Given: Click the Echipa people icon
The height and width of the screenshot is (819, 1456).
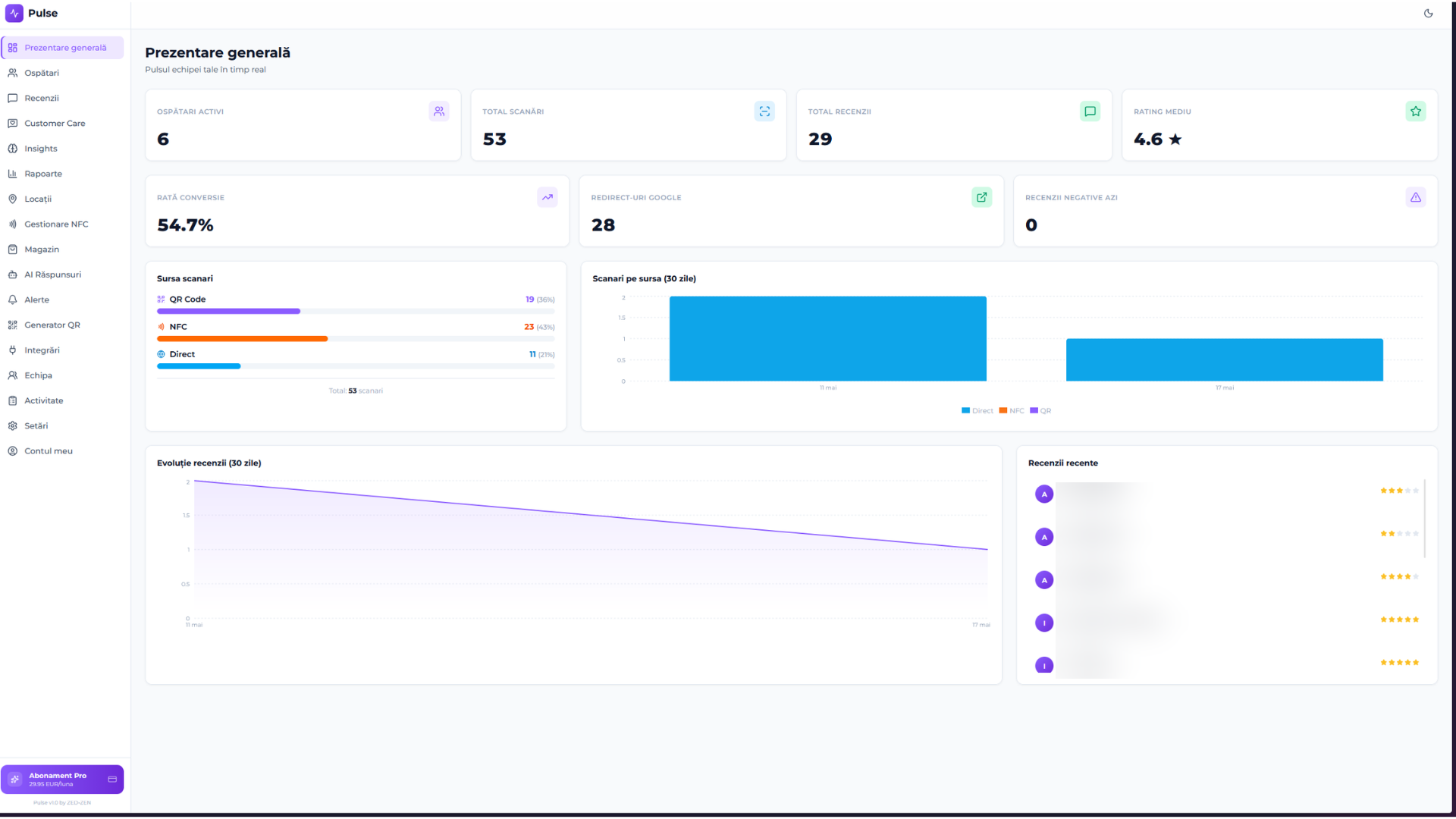Looking at the screenshot, I should (x=13, y=375).
